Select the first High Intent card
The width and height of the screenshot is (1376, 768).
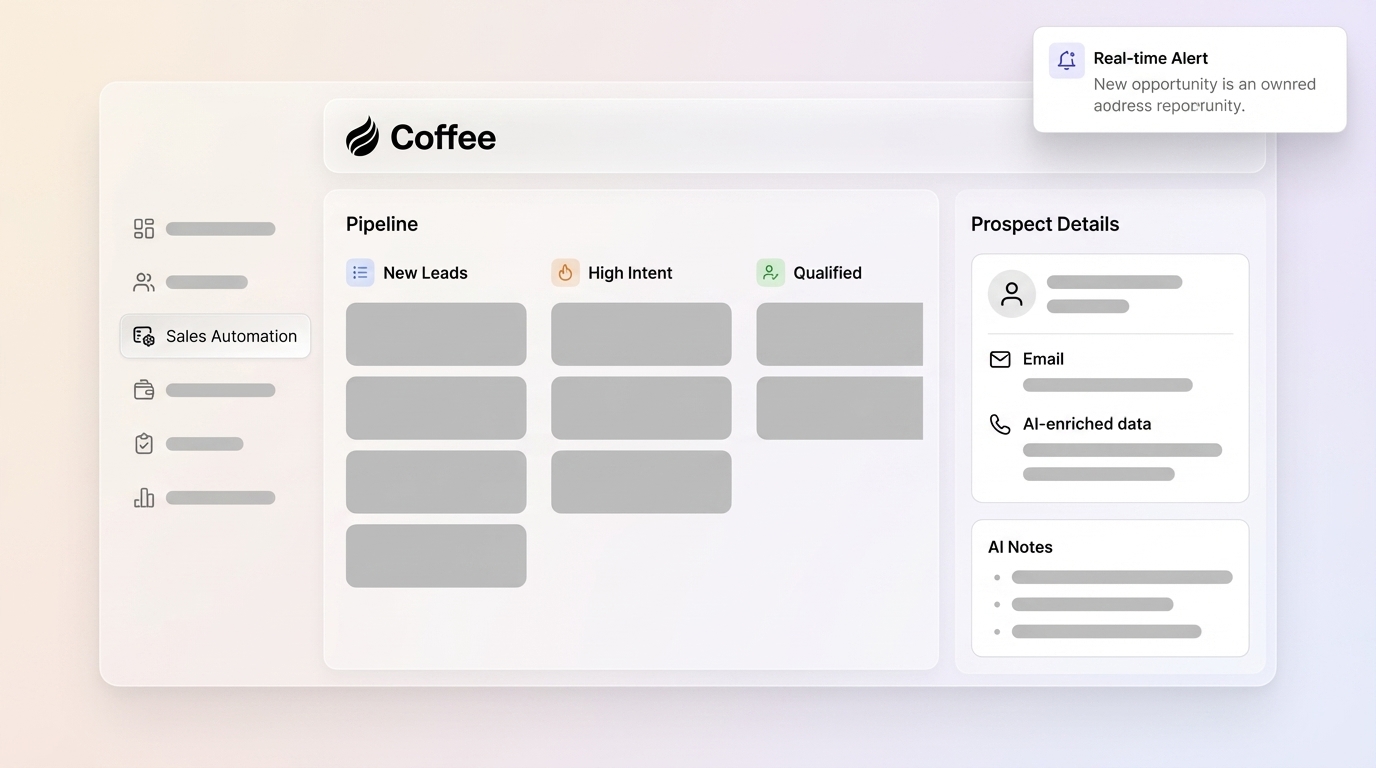(x=641, y=334)
